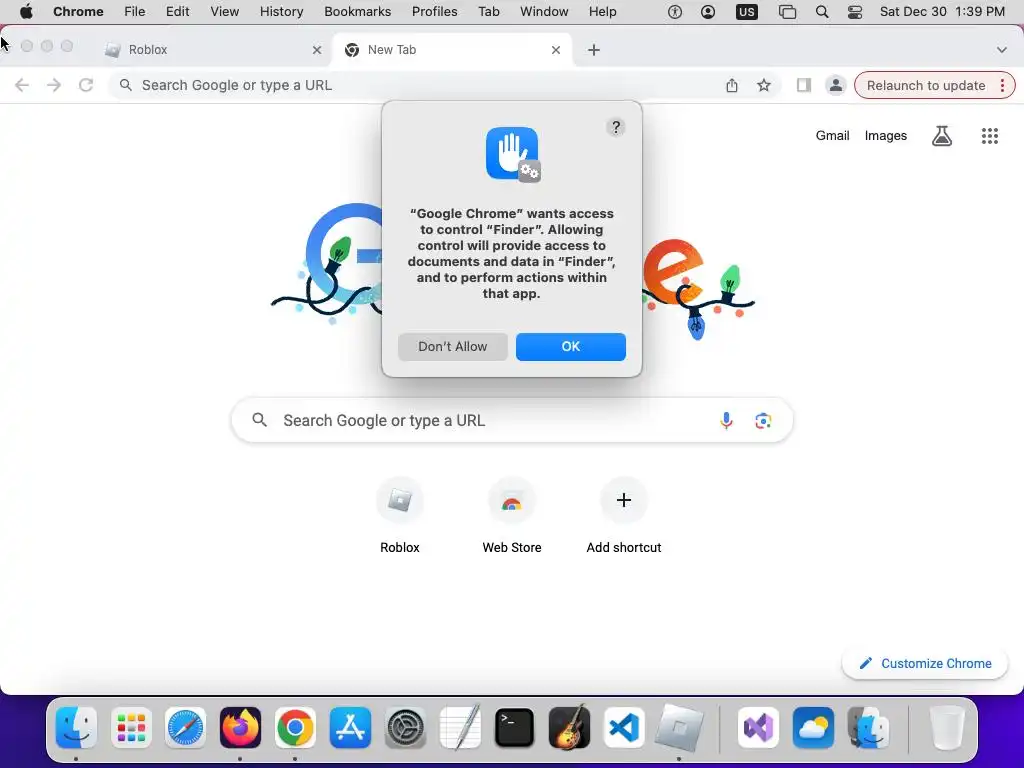Open the File menu
The height and width of the screenshot is (768, 1024).
[x=135, y=12]
